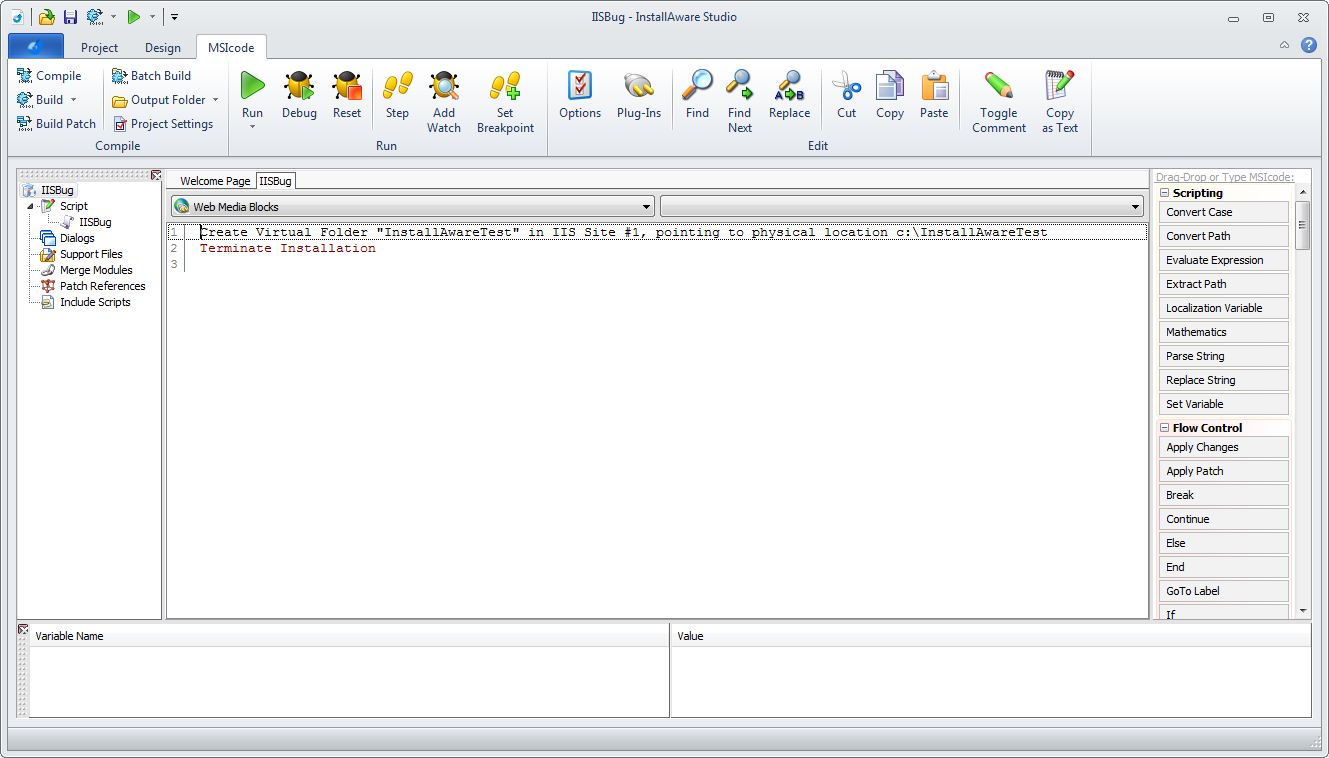Click Toggle Comment

(x=999, y=102)
